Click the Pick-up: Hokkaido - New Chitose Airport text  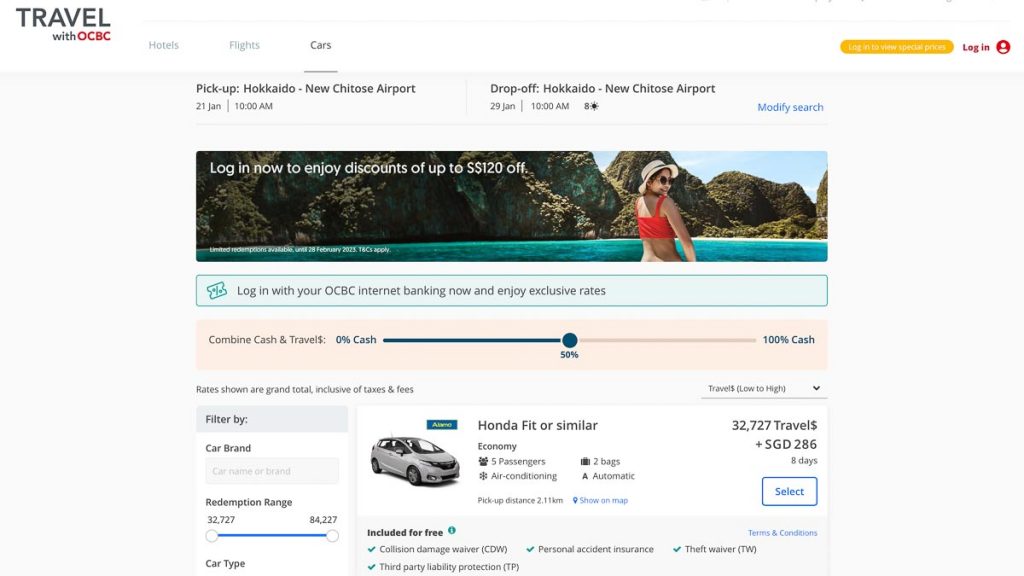pos(306,88)
